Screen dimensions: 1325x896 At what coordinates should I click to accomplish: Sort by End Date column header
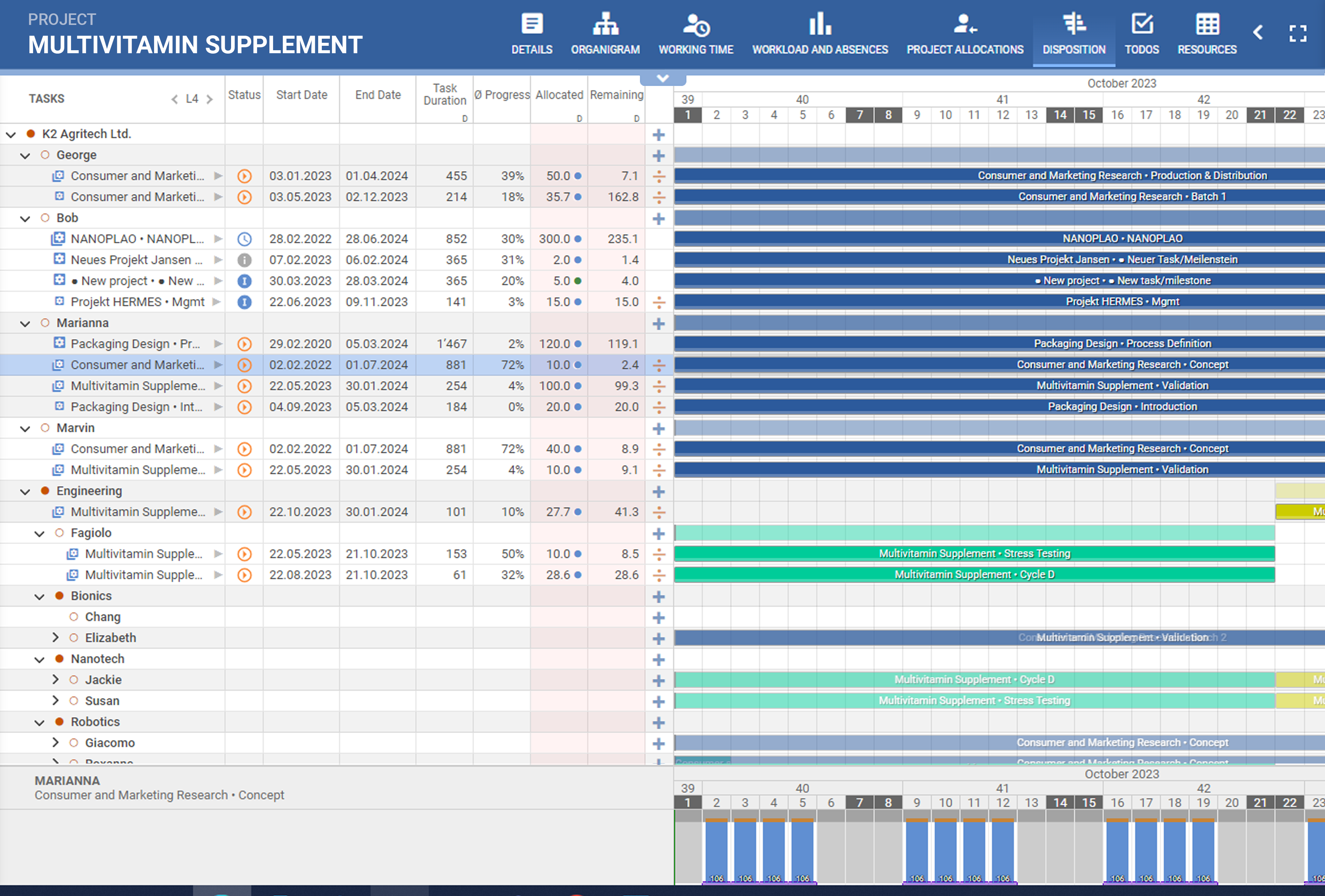(x=377, y=95)
